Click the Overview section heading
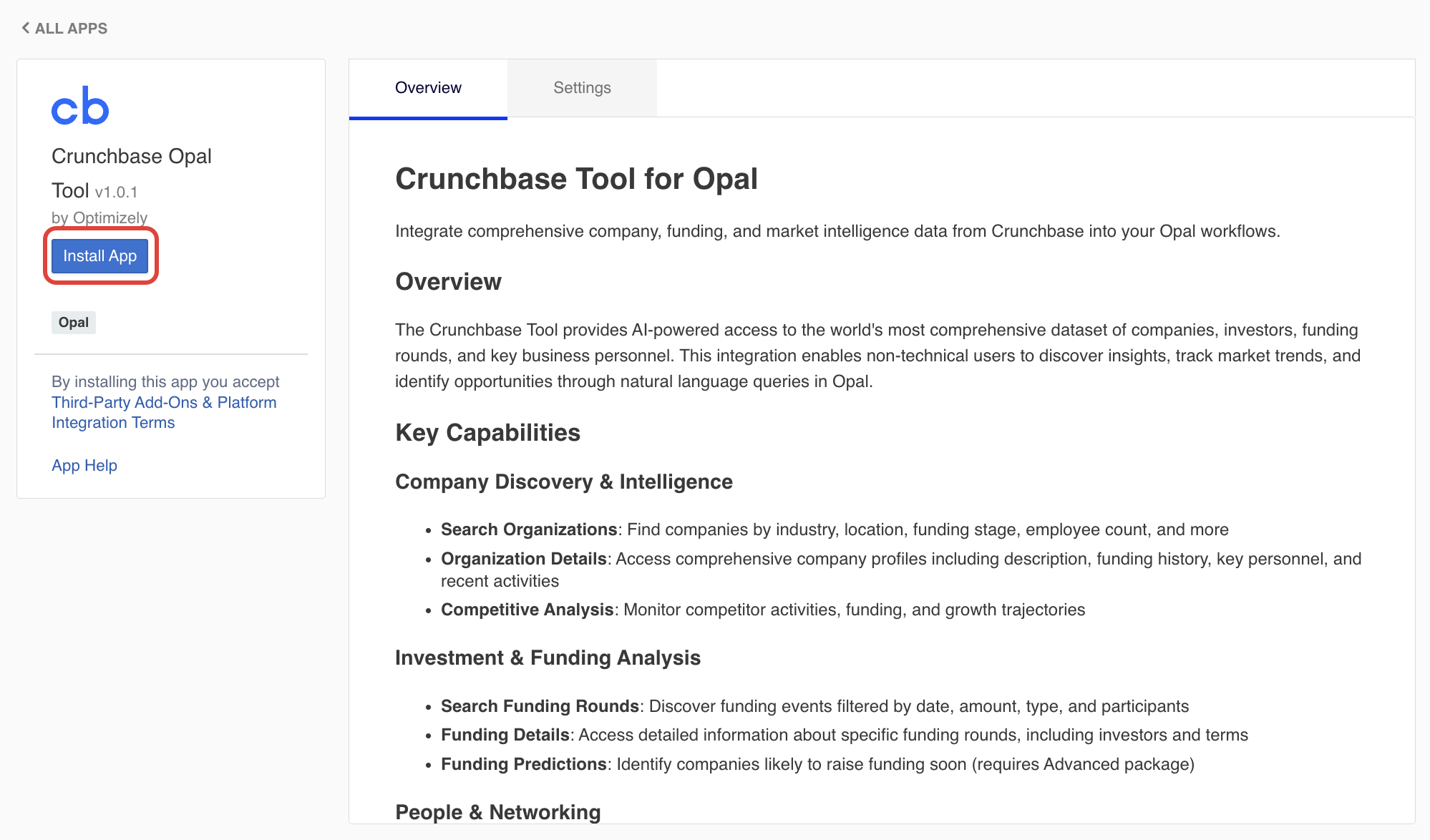The height and width of the screenshot is (840, 1430). (x=448, y=281)
